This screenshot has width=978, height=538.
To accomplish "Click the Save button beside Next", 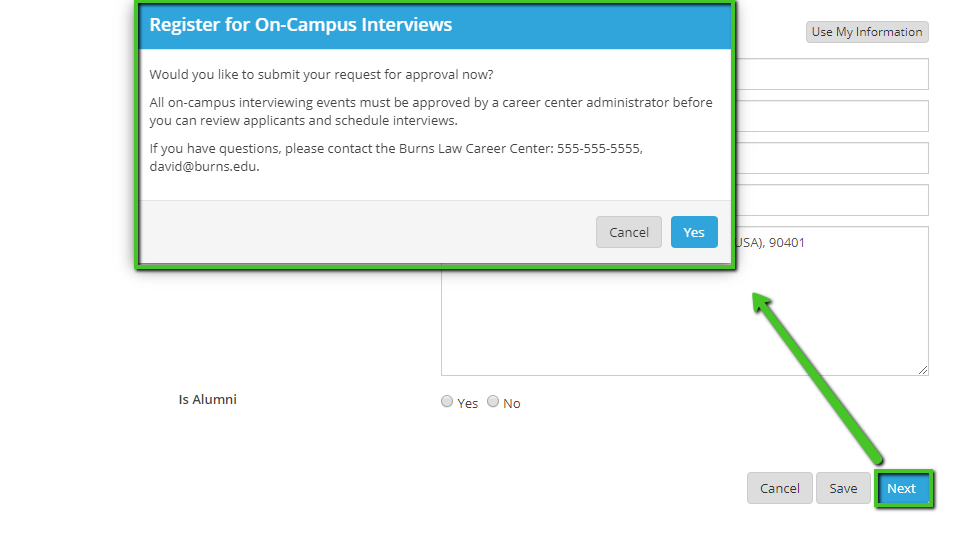I will (x=843, y=488).
